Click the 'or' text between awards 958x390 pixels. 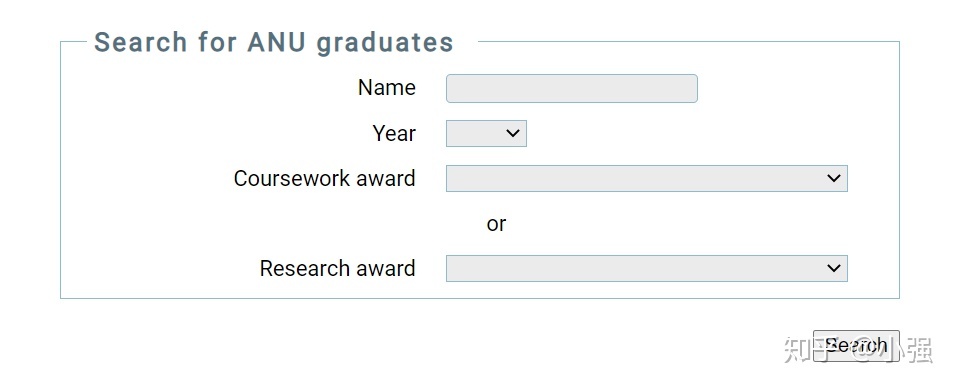click(496, 224)
